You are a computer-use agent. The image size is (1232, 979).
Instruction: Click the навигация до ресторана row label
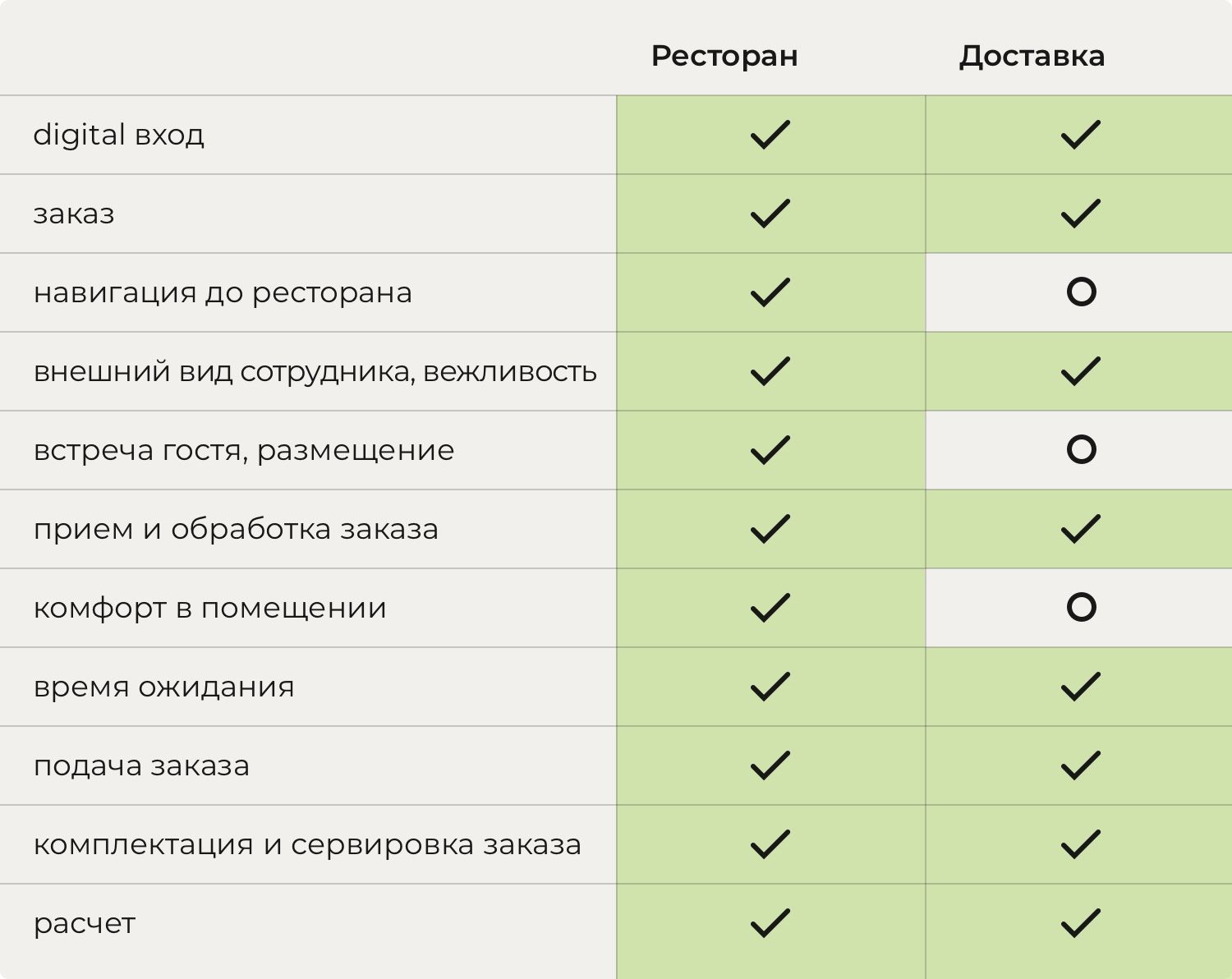pyautogui.click(x=223, y=293)
